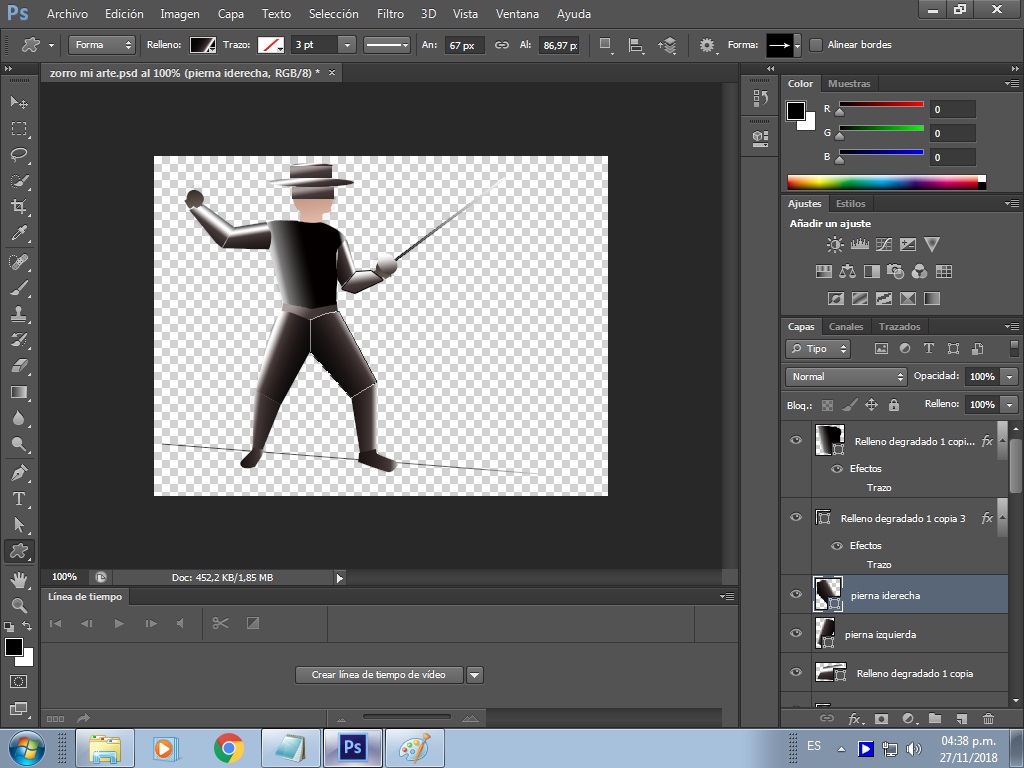This screenshot has height=768, width=1024.
Task: Open layer style fx menu at panel bottom
Action: 855,718
